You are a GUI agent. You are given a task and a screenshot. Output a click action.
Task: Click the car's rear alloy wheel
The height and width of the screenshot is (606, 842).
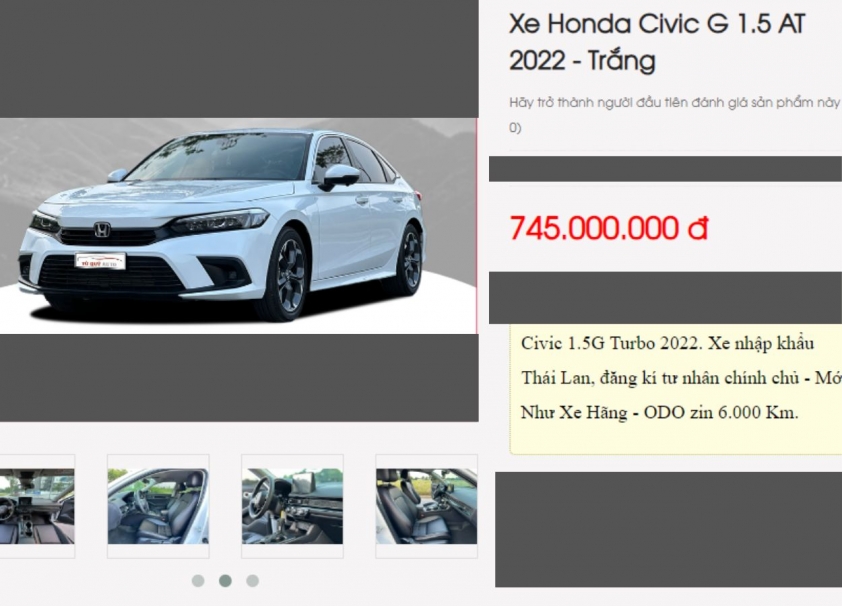click(409, 260)
